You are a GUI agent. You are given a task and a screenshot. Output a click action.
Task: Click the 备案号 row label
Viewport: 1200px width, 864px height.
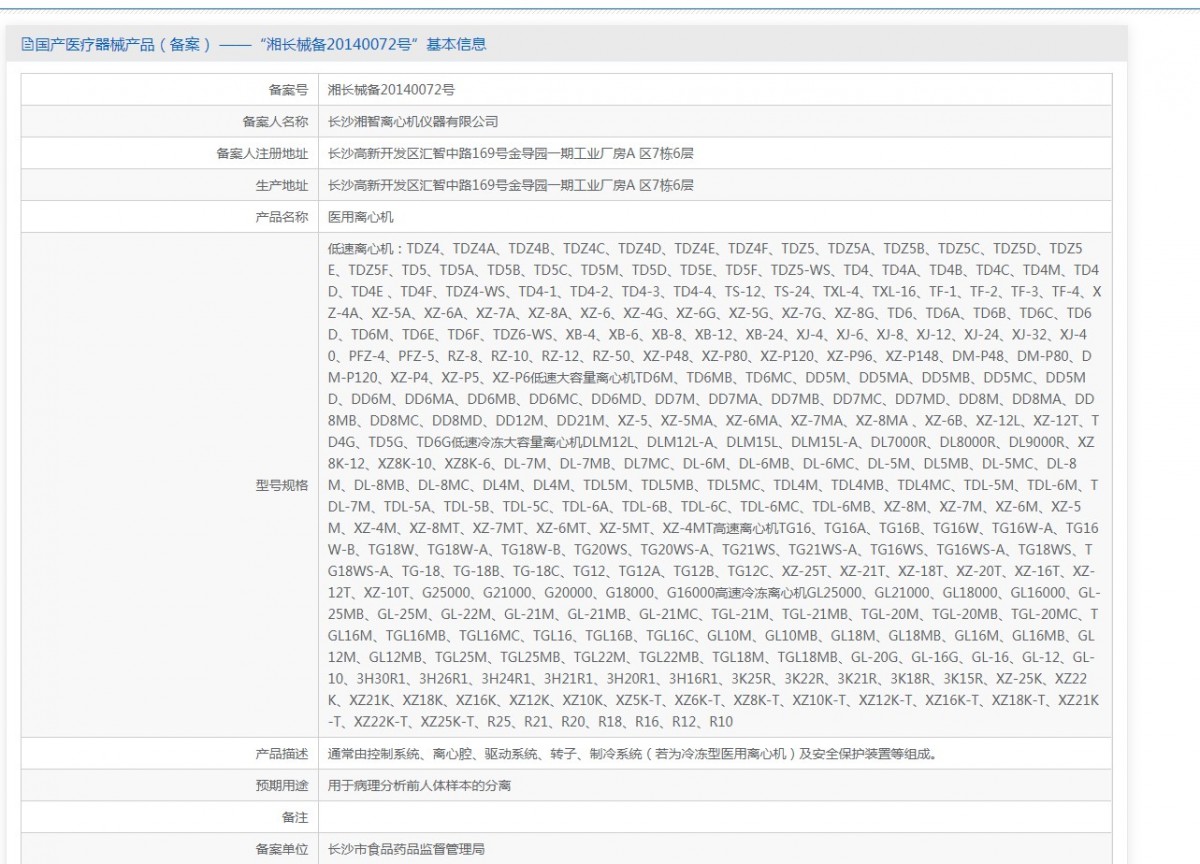(288, 90)
